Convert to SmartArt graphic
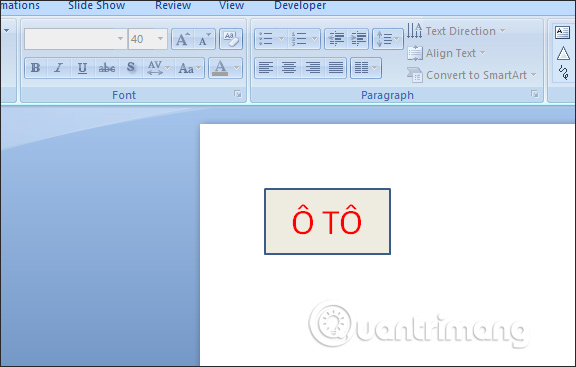576x367 pixels. [471, 75]
